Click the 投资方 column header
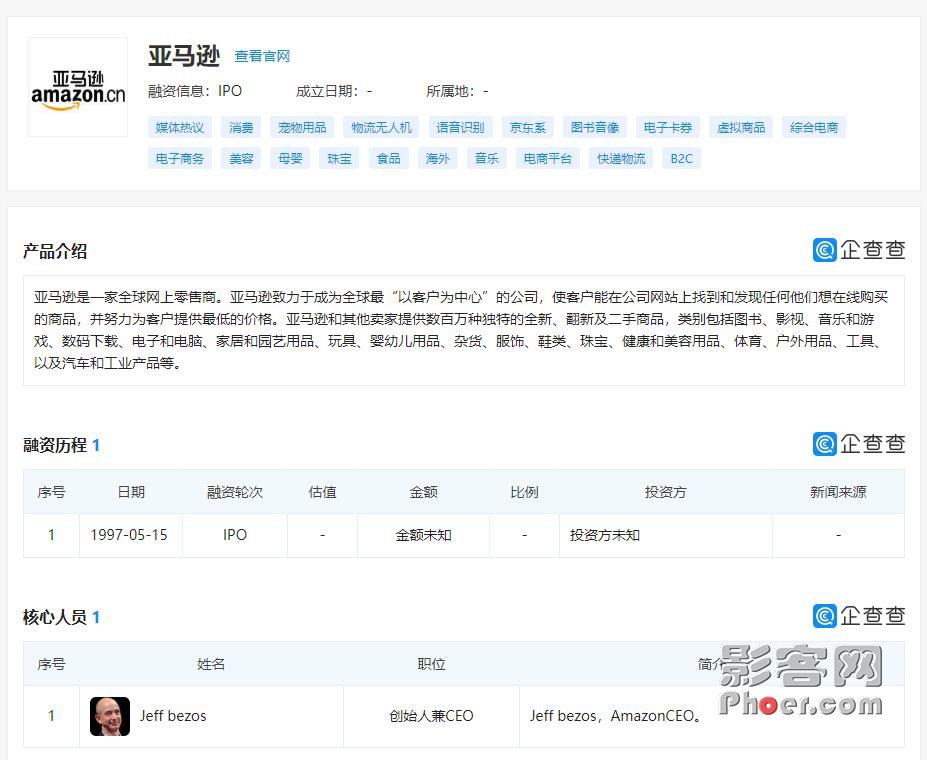 (666, 492)
